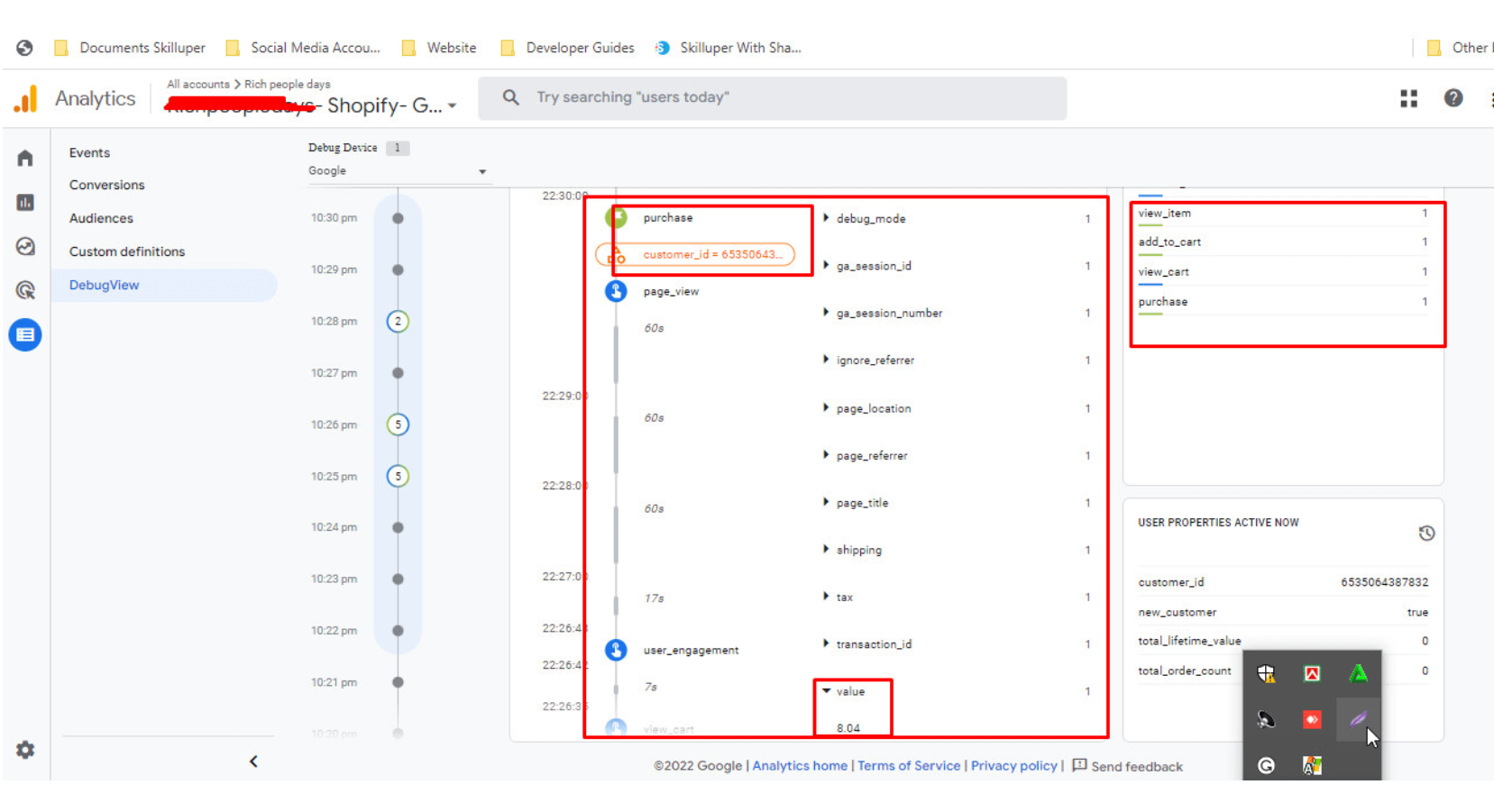Screen dimensions: 1494x812
Task: Click history icon in User Properties panel
Action: [1425, 534]
